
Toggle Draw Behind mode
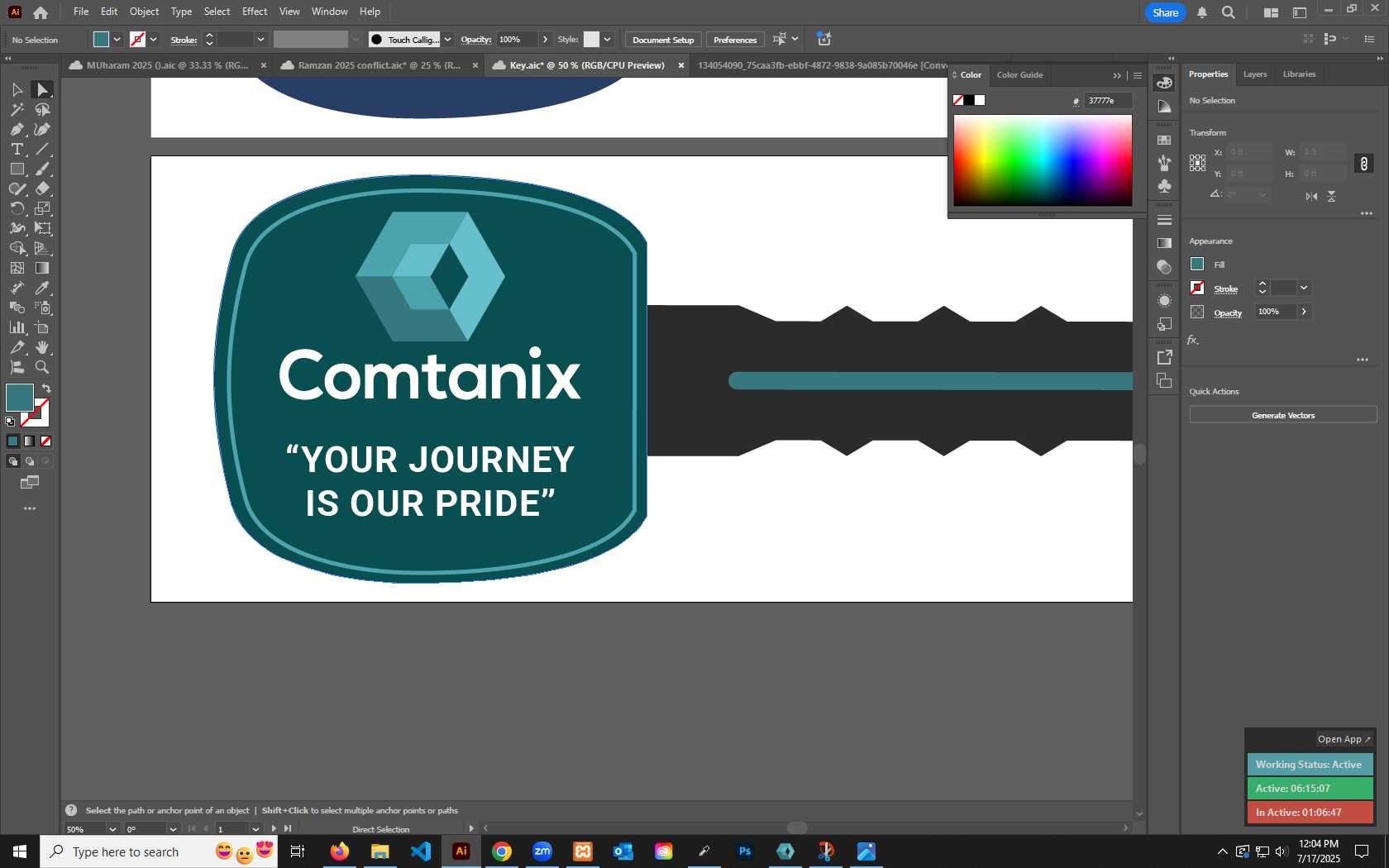tap(29, 461)
